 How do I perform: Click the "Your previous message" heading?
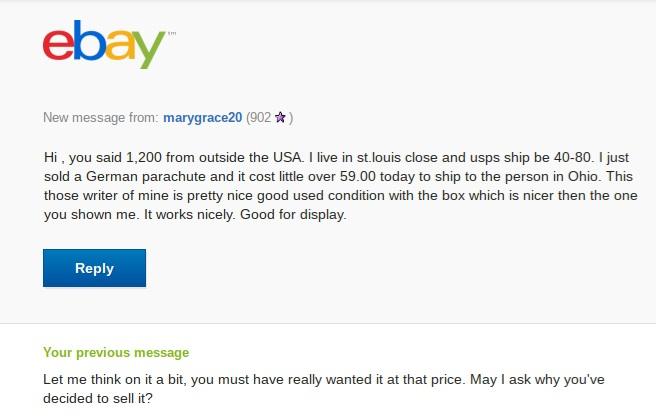pyautogui.click(x=116, y=352)
